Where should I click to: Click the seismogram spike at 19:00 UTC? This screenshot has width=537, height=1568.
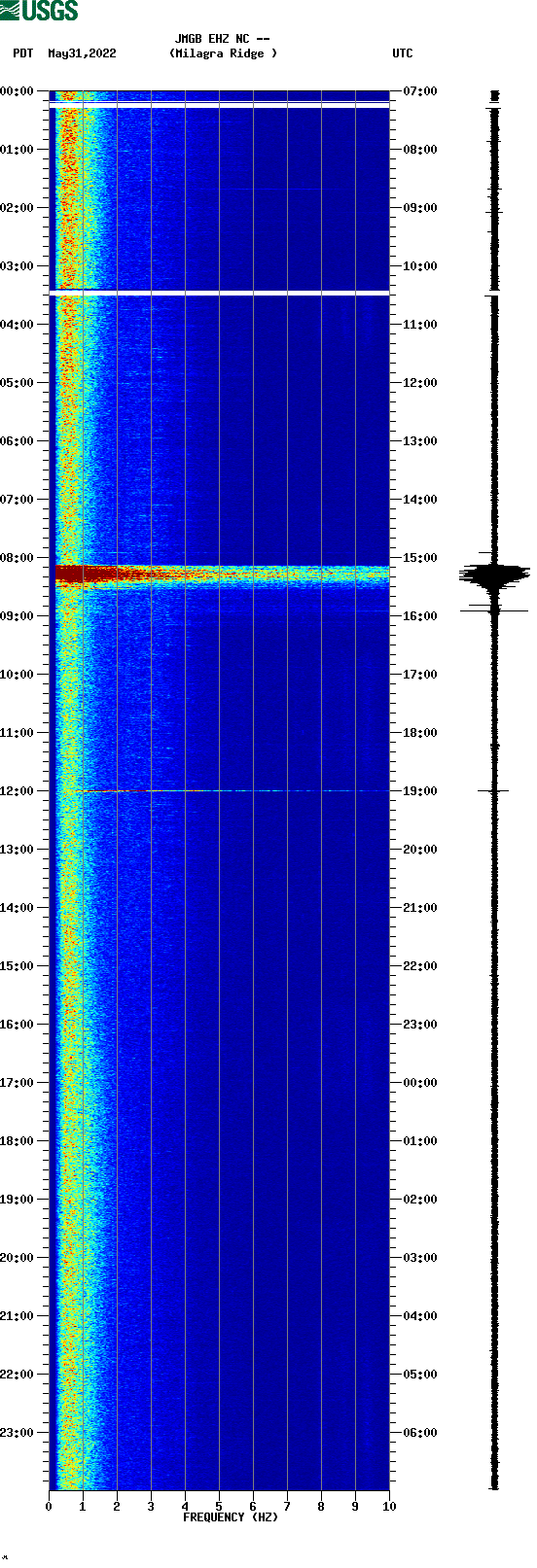tap(494, 791)
